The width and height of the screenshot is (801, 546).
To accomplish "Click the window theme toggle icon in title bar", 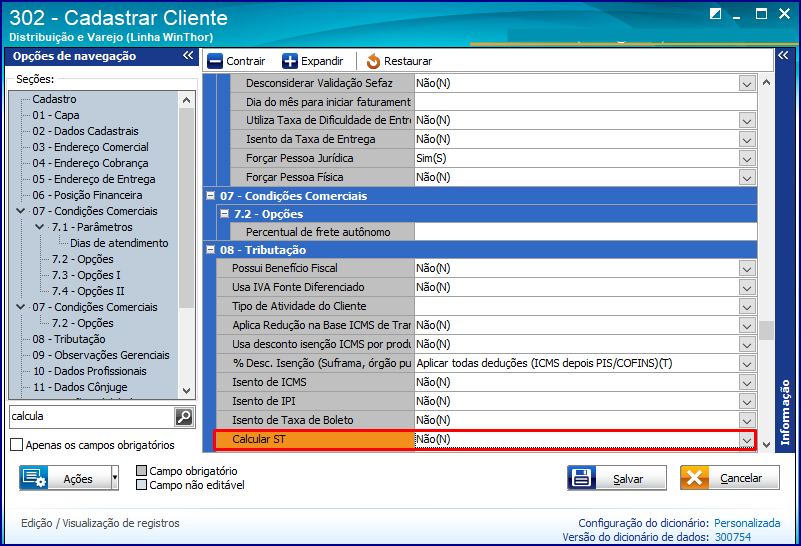I will pos(715,14).
